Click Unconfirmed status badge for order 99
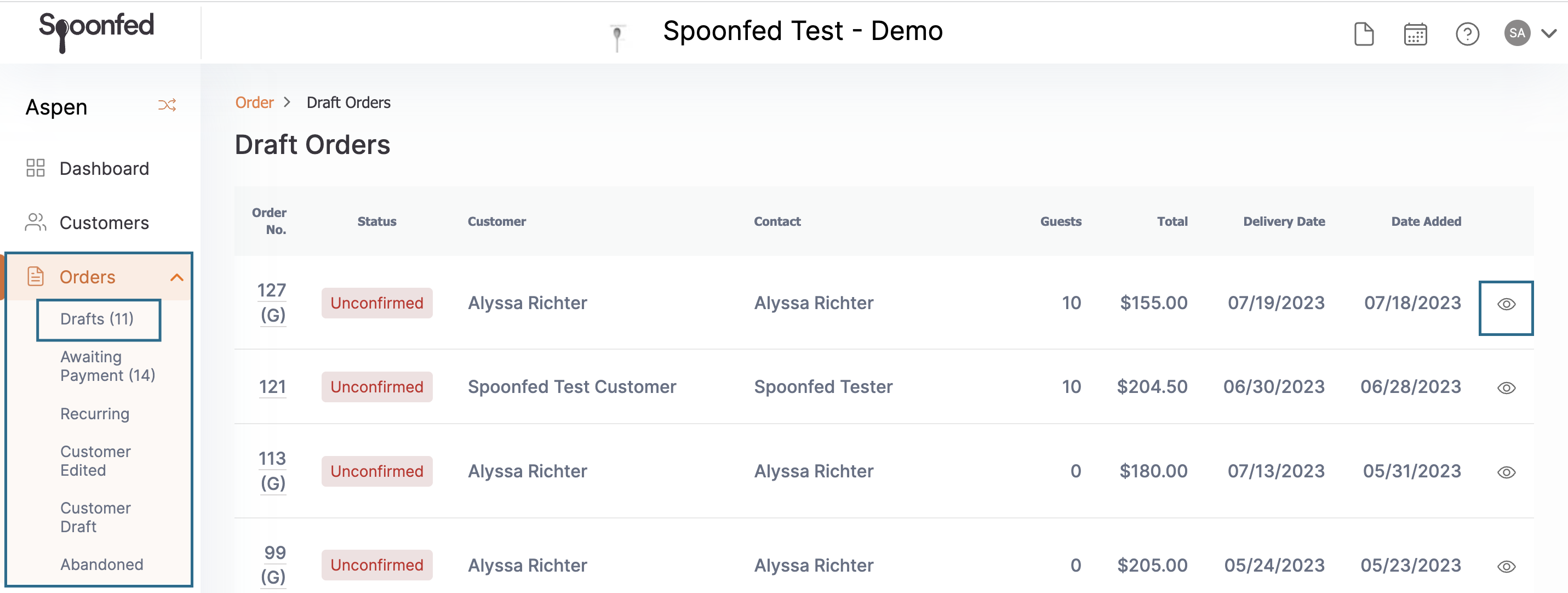The image size is (1568, 593). pyautogui.click(x=377, y=565)
